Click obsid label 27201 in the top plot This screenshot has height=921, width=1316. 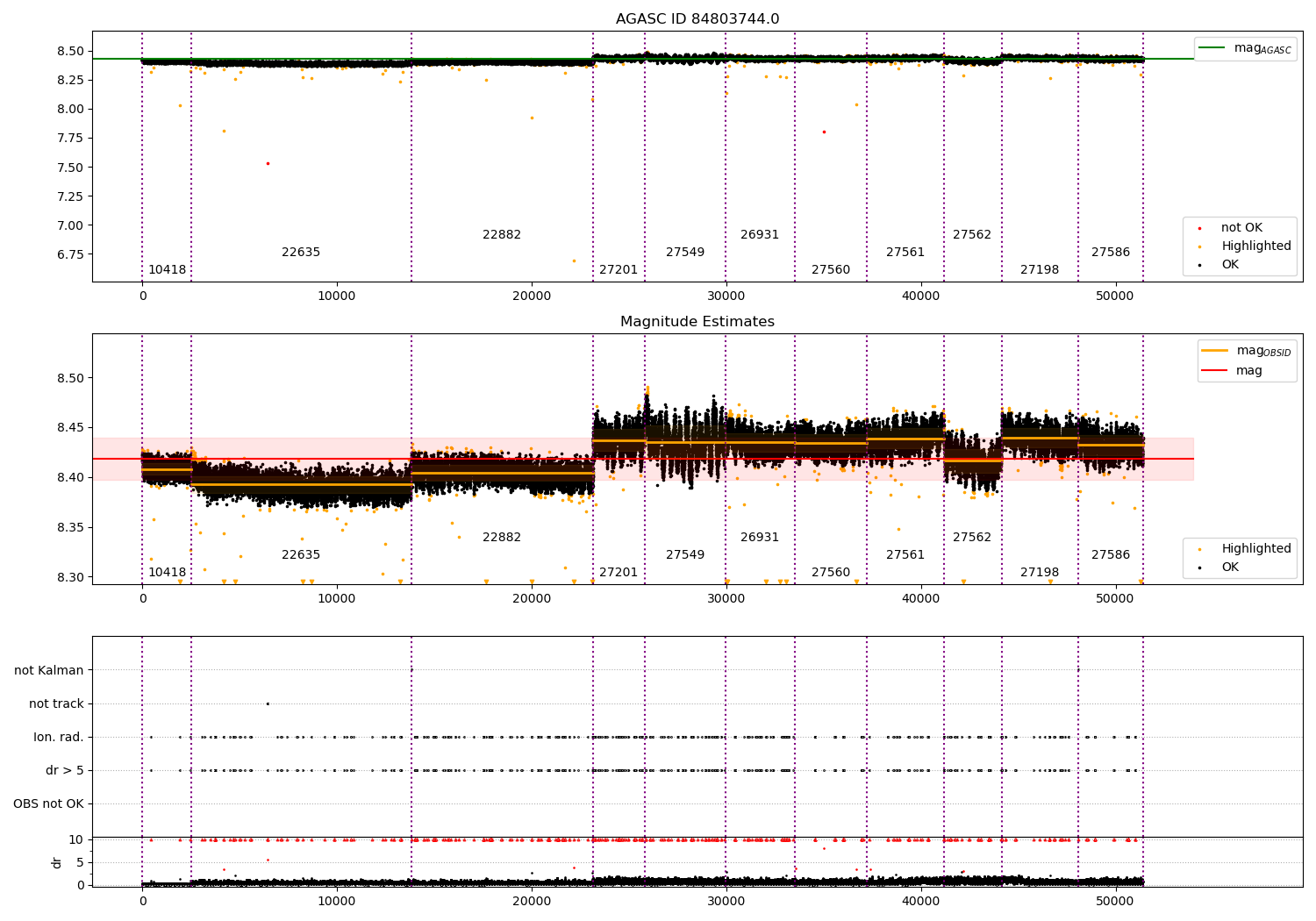[619, 270]
